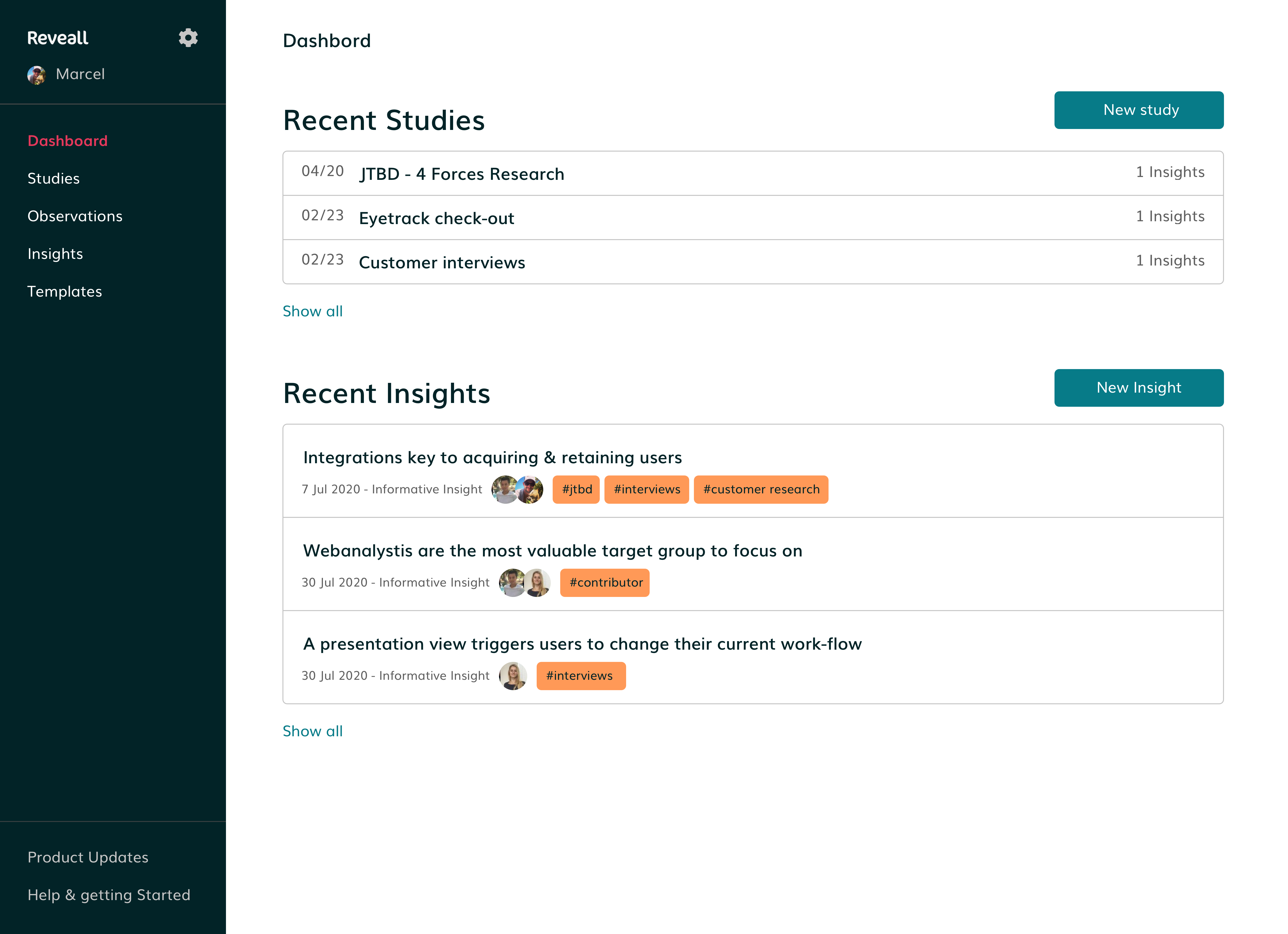
Task: Select the #contributor tag
Action: pyautogui.click(x=605, y=583)
